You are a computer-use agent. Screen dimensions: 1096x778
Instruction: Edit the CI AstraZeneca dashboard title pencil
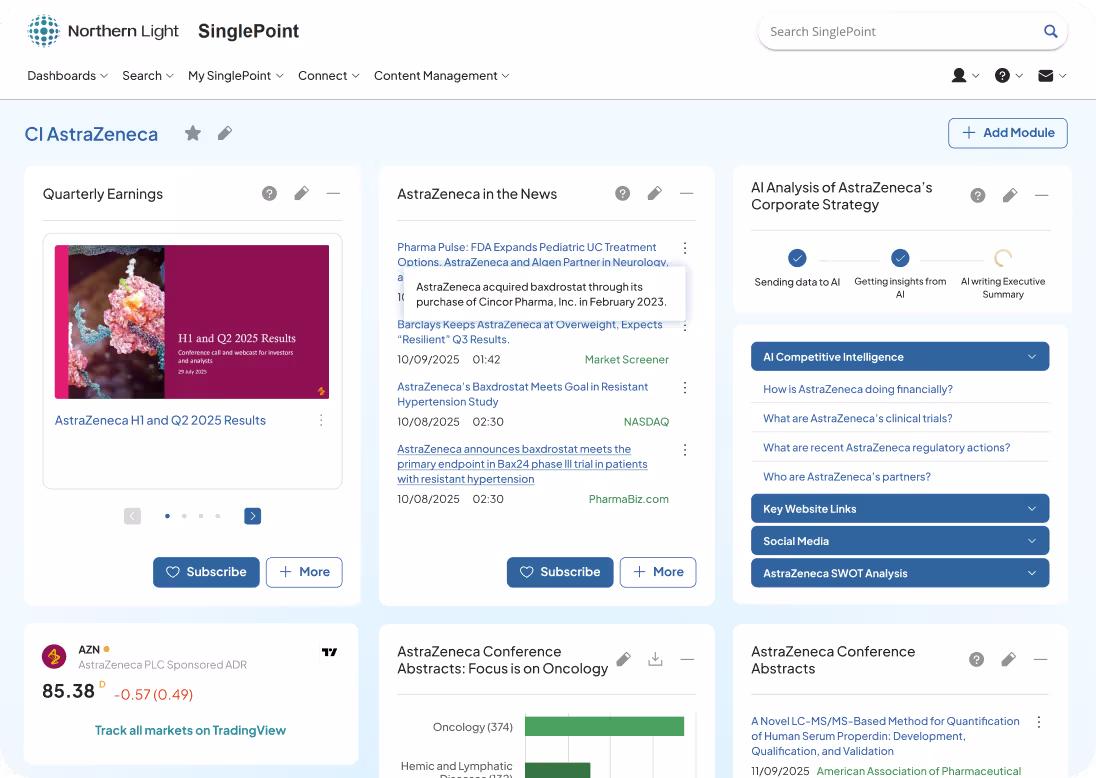(224, 133)
